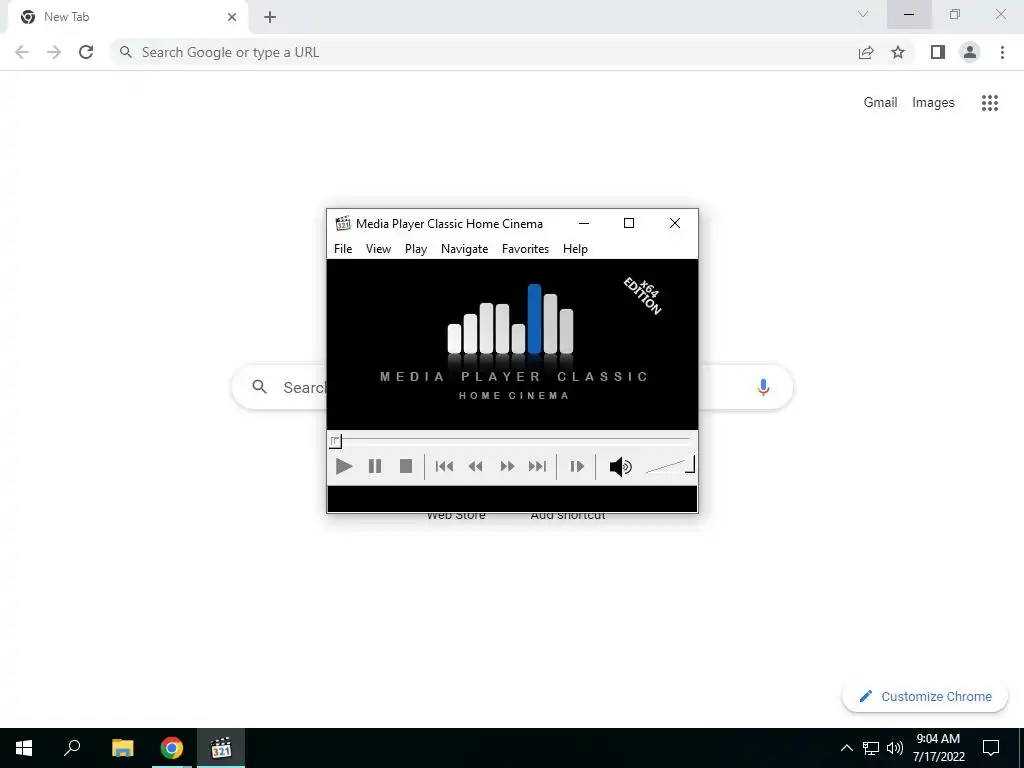Start voice search with microphone icon
1024x768 pixels.
(763, 387)
